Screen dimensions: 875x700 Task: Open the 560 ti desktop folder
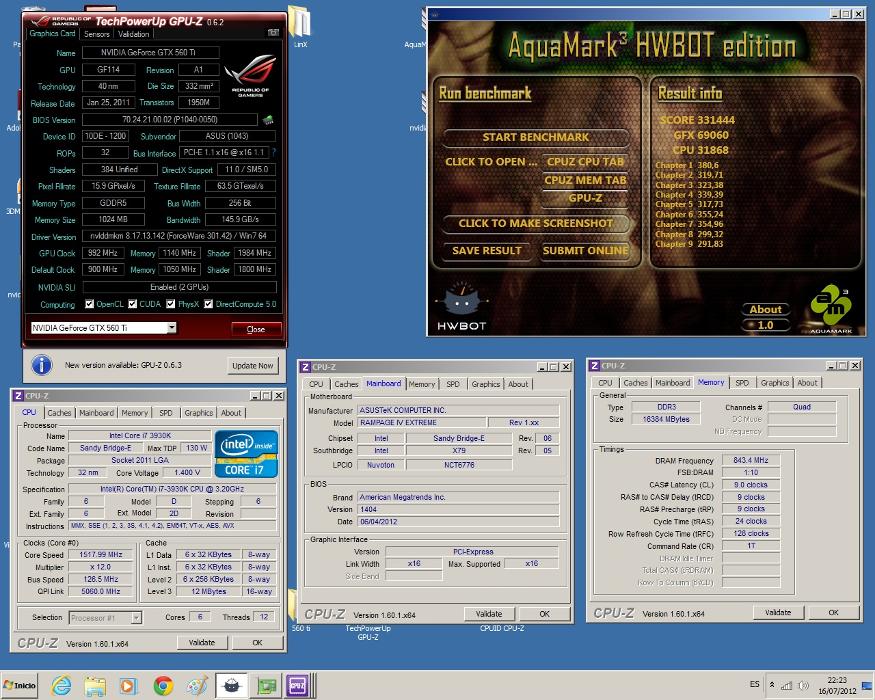point(294,610)
